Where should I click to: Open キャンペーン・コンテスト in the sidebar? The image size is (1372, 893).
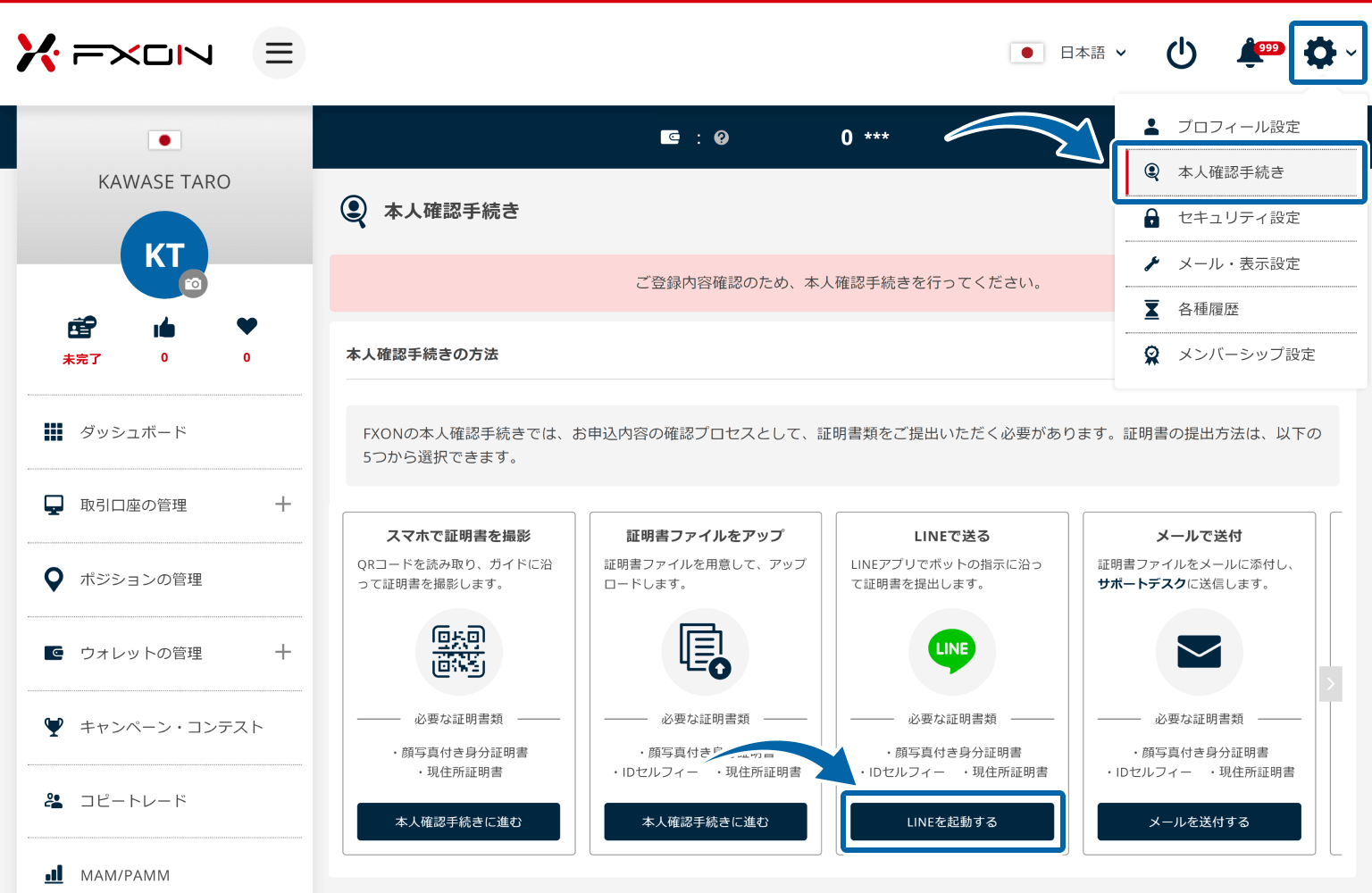pyautogui.click(x=164, y=727)
